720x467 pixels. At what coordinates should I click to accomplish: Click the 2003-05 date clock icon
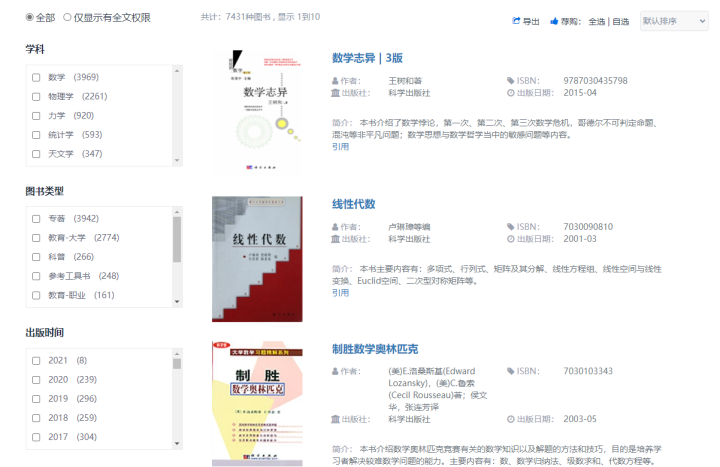[510, 419]
